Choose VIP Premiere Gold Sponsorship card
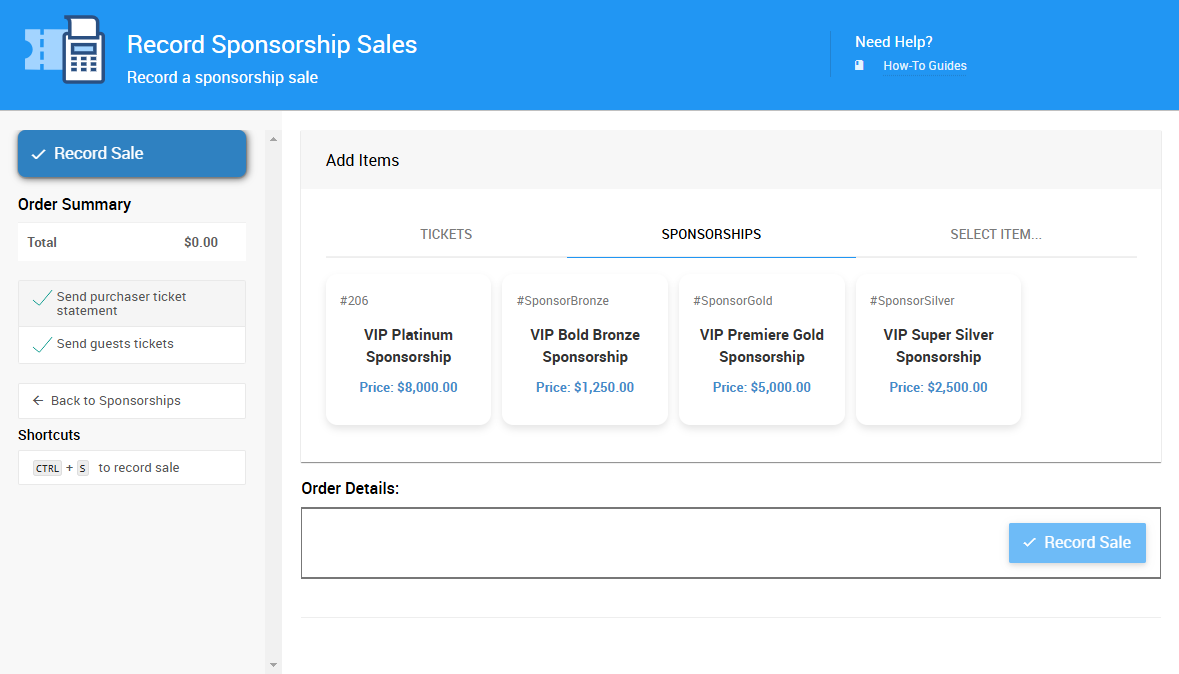Viewport: 1179px width, 674px height. (x=761, y=349)
